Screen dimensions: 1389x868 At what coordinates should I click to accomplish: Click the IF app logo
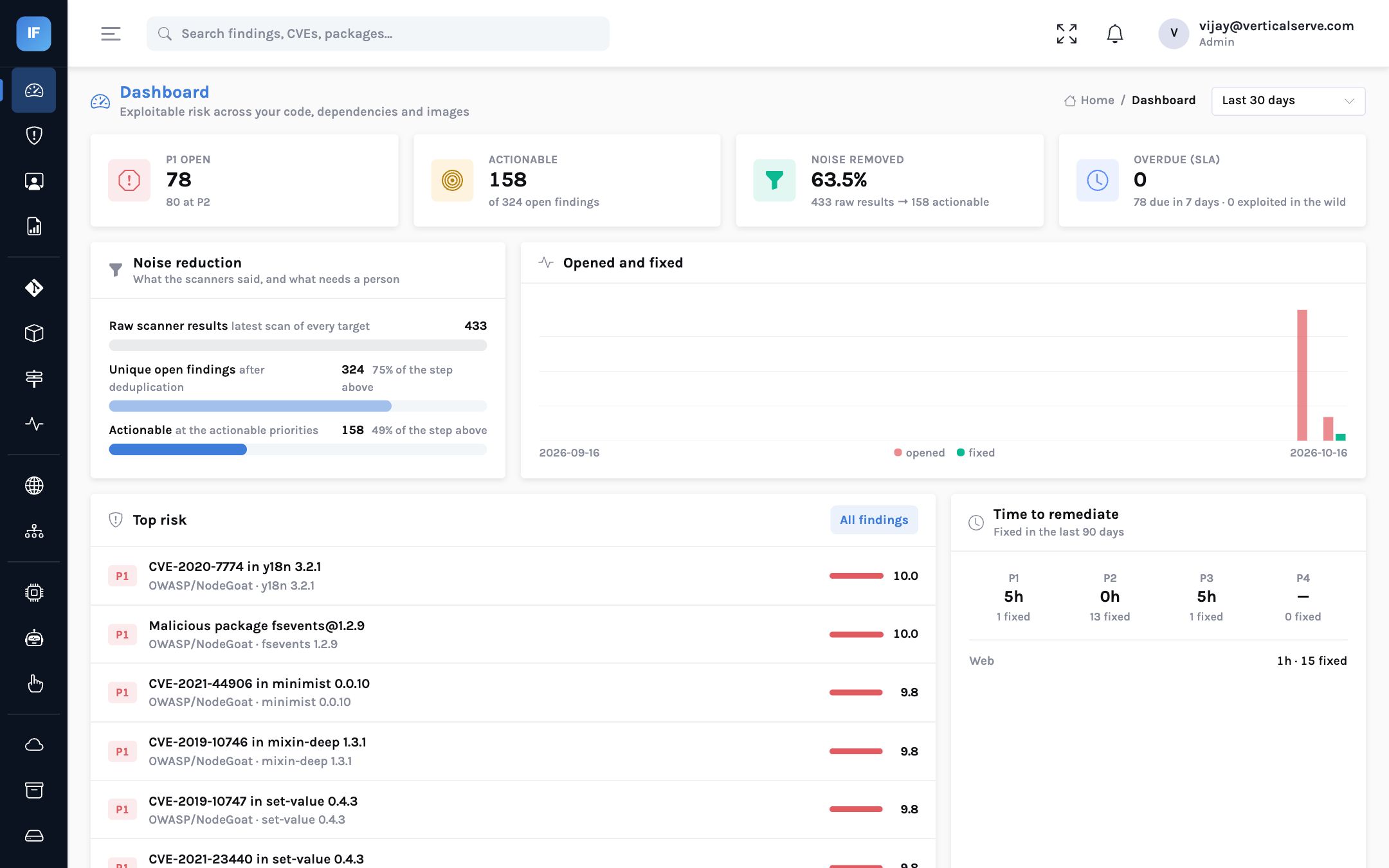[x=33, y=33]
